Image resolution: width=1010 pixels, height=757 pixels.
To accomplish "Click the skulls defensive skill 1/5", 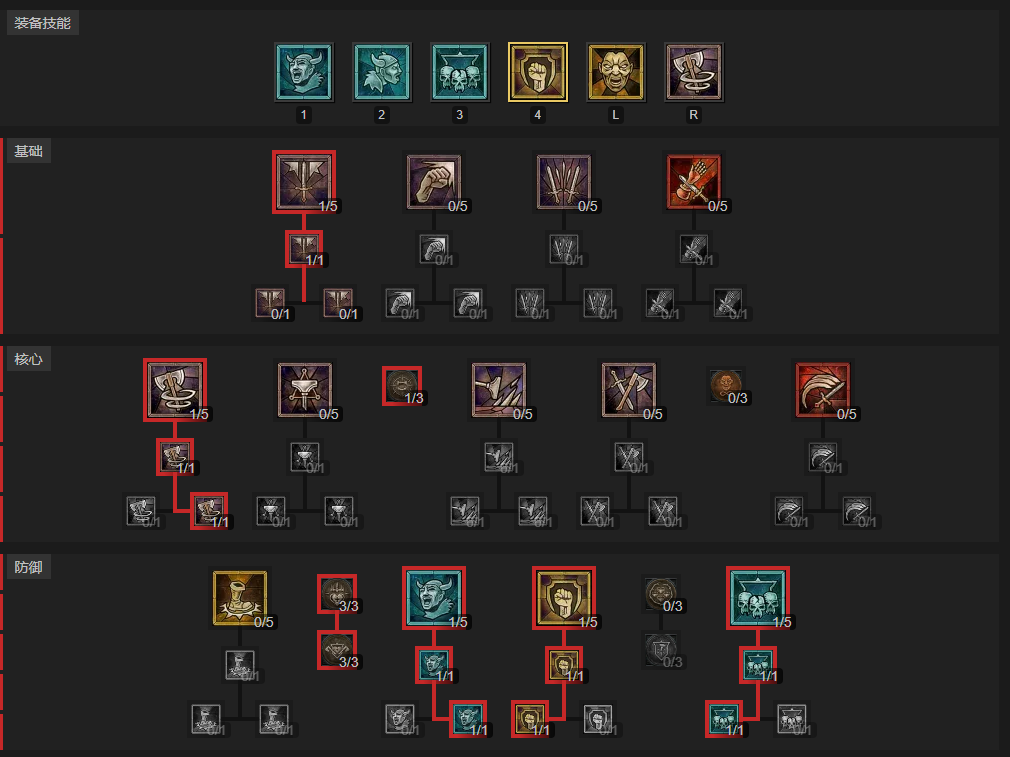I will [x=758, y=598].
